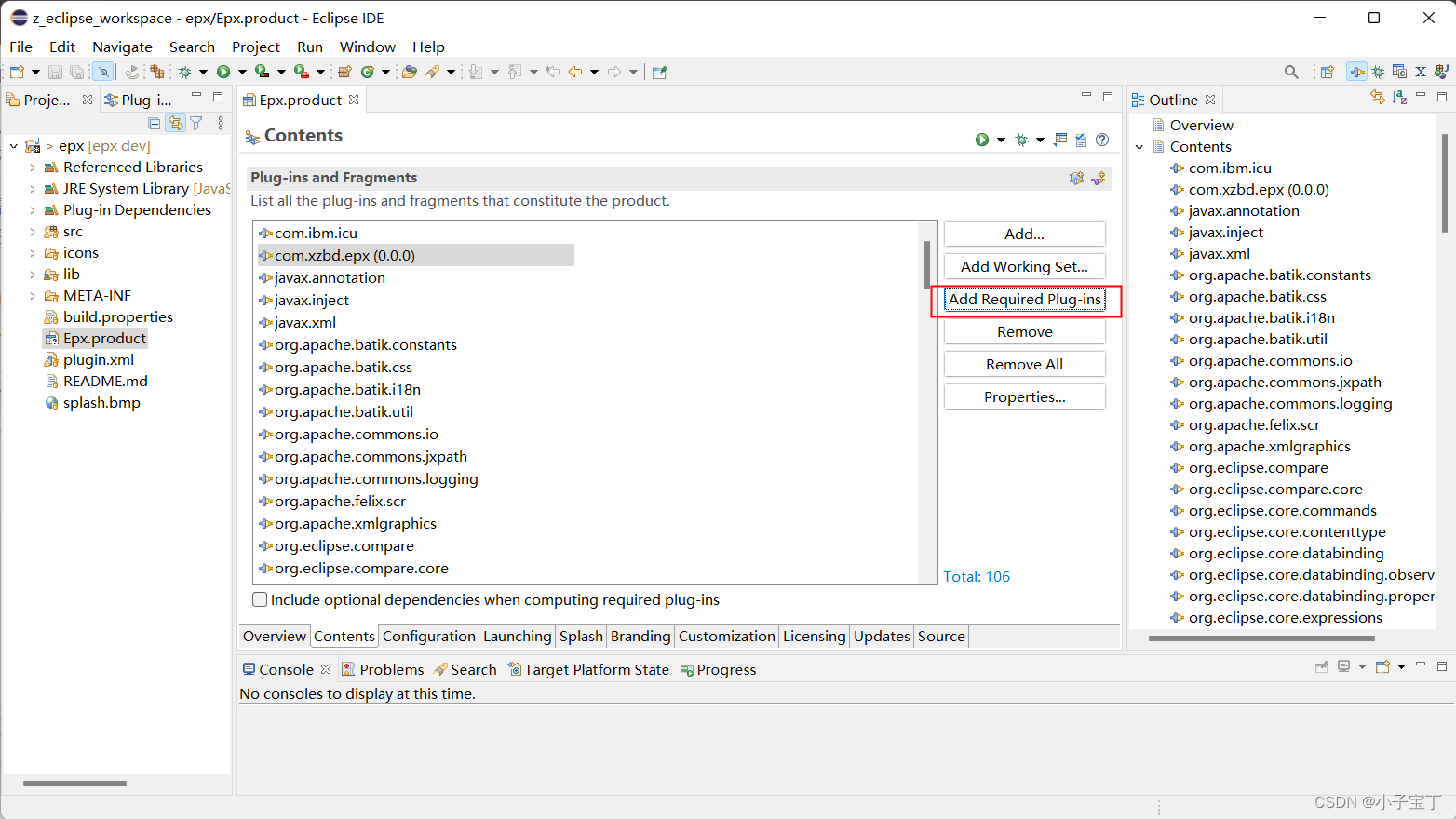Click the Coverage run icon in toolbar
This screenshot has width=1456, height=819.
pos(263,72)
